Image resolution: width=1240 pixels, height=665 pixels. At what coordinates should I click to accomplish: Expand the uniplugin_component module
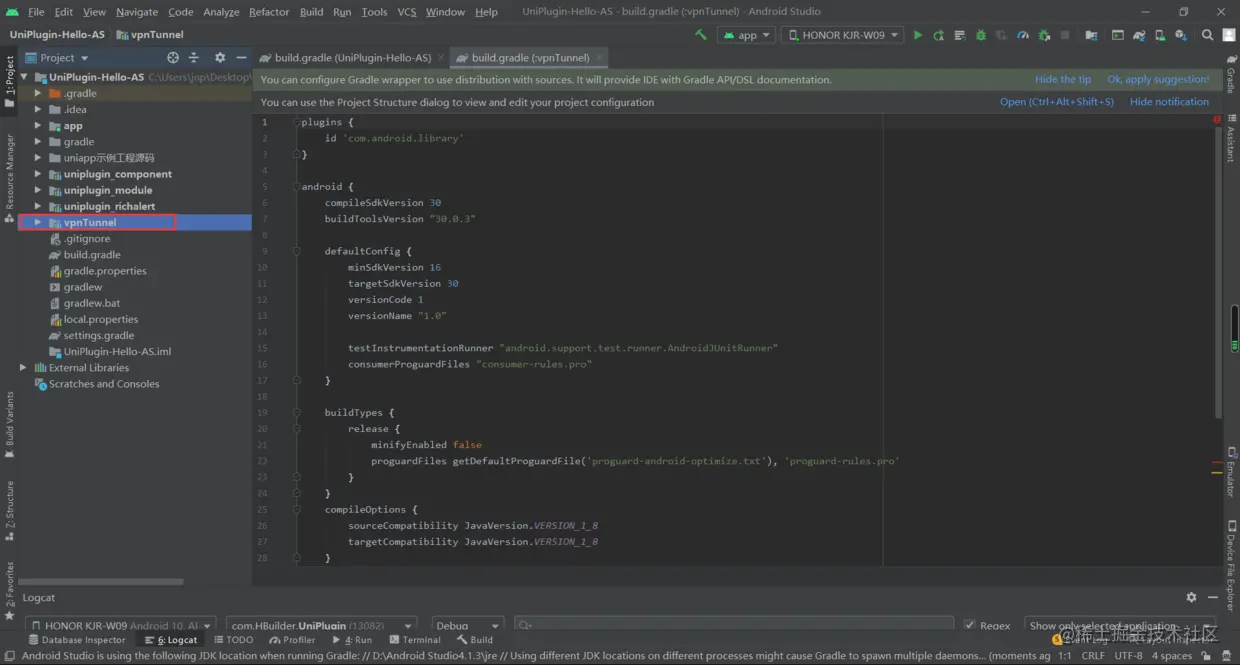click(38, 174)
